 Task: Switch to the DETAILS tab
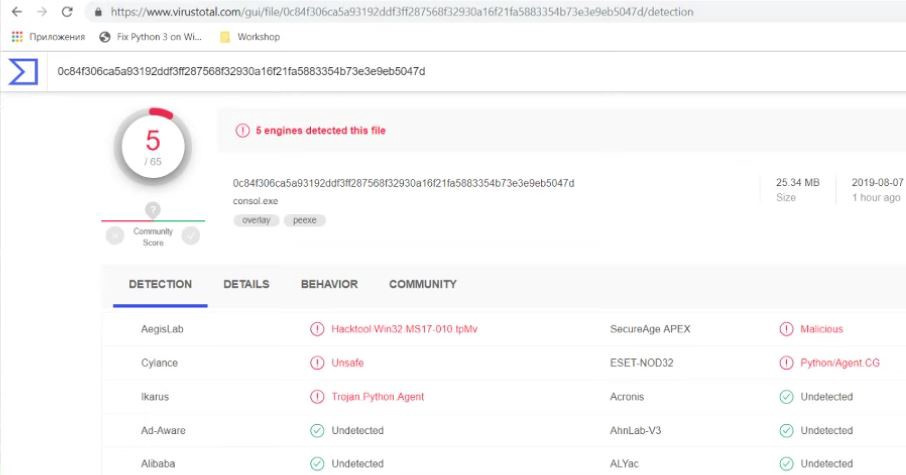pos(246,284)
